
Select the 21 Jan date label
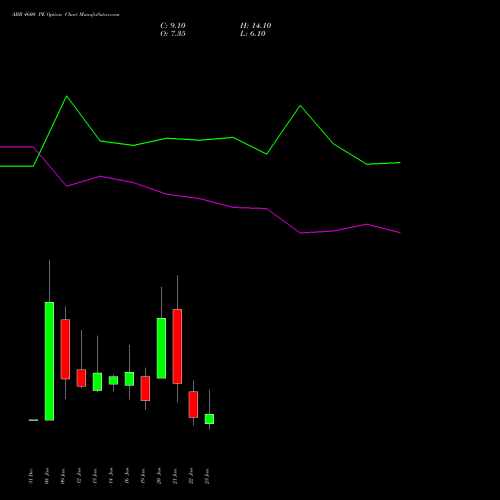tap(175, 476)
